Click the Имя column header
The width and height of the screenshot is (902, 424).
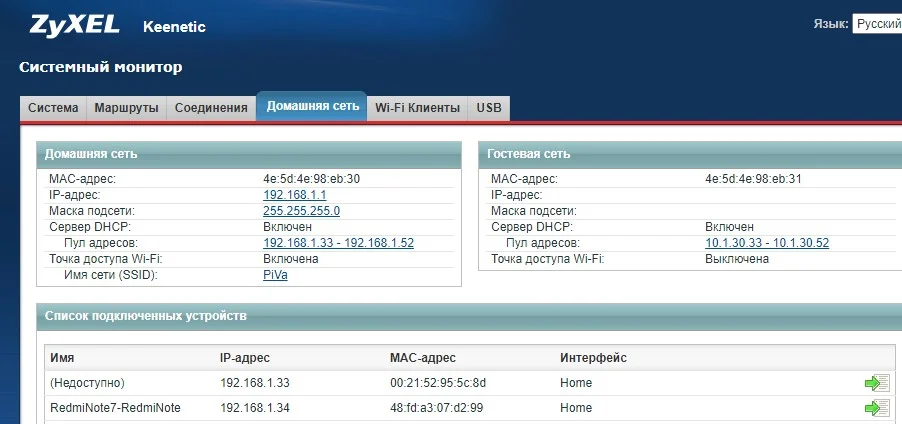tap(62, 358)
